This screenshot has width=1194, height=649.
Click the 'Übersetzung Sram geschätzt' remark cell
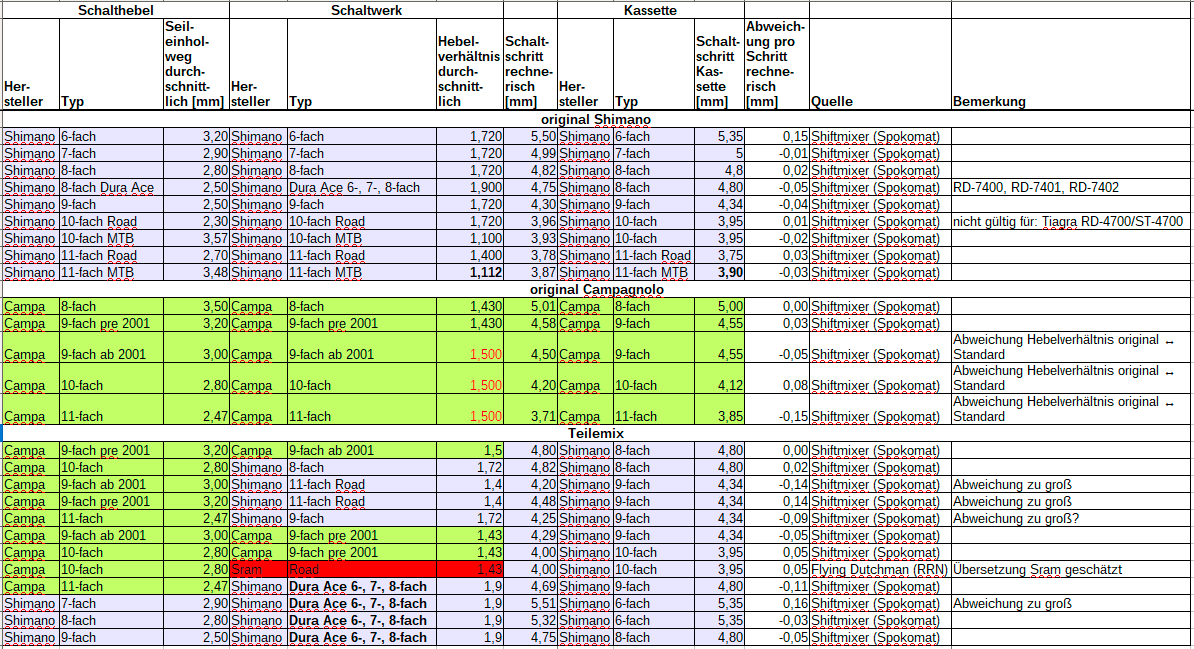1070,569
